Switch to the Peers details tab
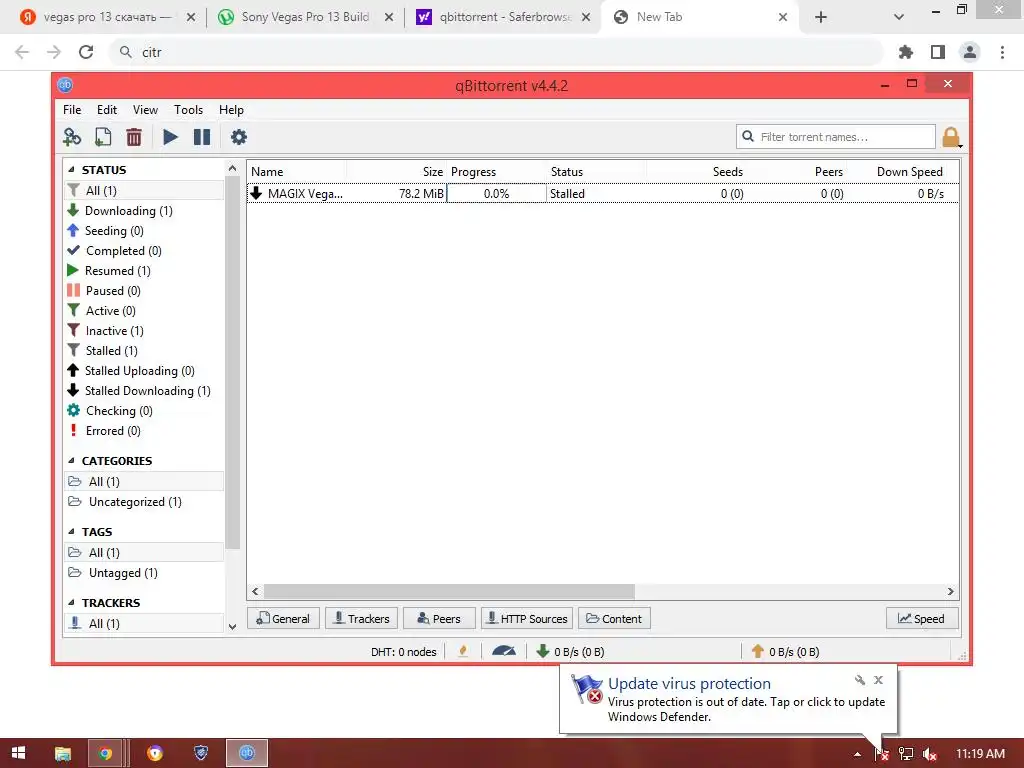The width and height of the screenshot is (1024, 768). click(439, 618)
